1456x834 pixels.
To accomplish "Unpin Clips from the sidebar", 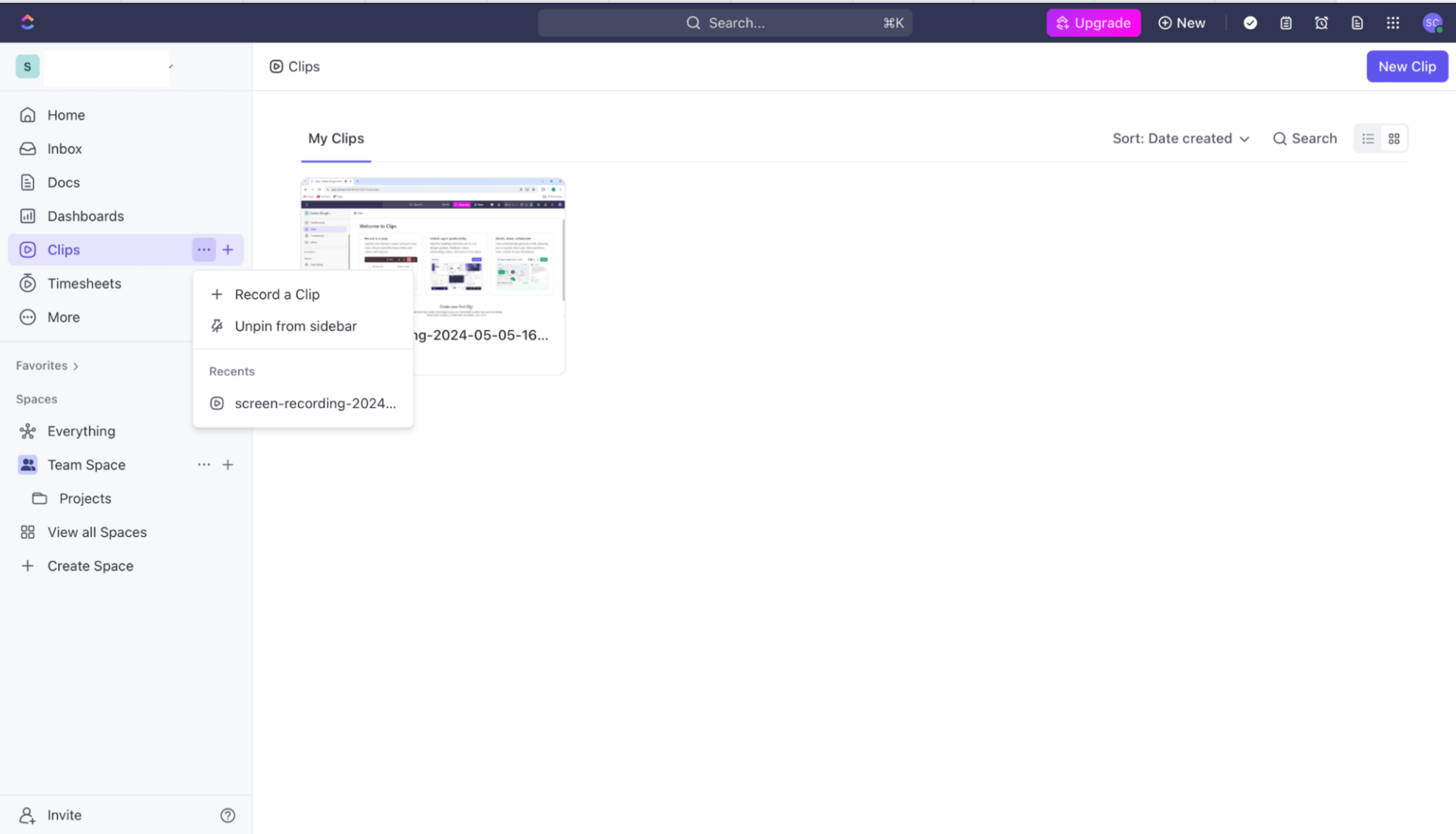I will [295, 326].
